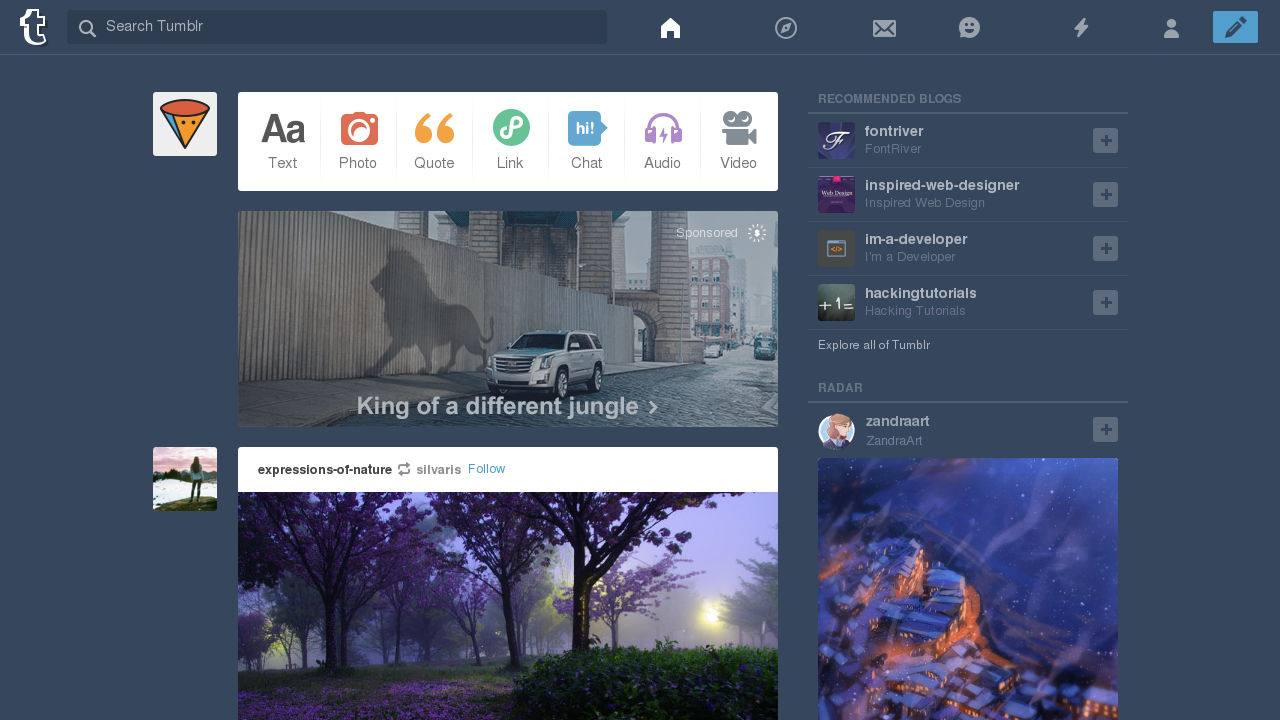1280x720 pixels.
Task: Go to Home dashboard icon
Action: [670, 28]
